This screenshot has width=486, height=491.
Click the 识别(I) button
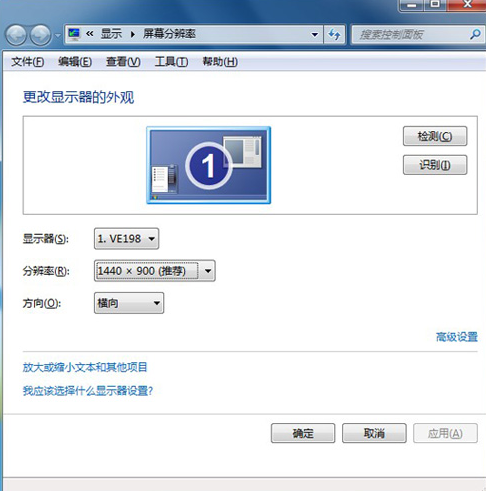click(x=435, y=165)
